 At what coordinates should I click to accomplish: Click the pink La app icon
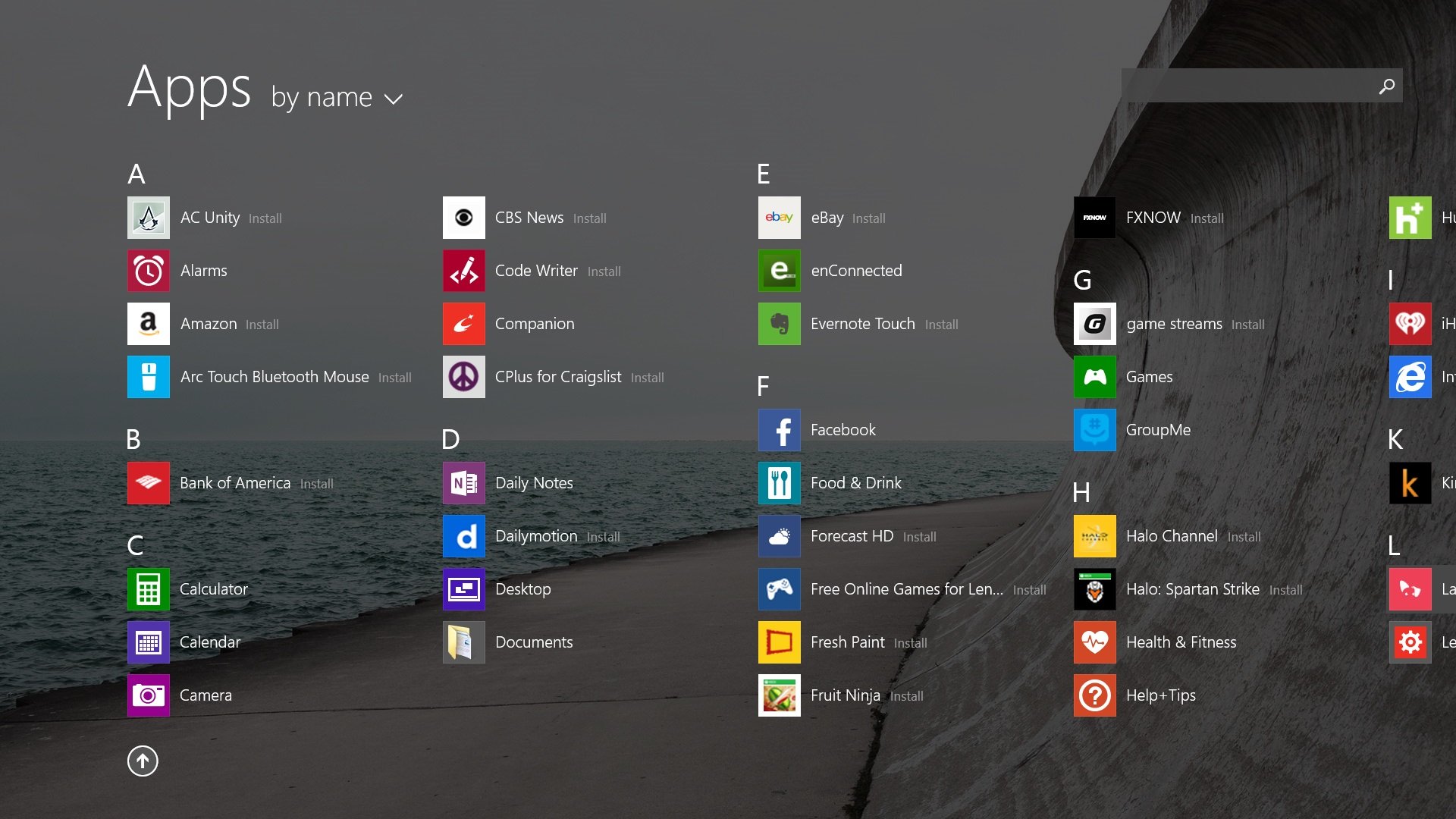(1410, 589)
